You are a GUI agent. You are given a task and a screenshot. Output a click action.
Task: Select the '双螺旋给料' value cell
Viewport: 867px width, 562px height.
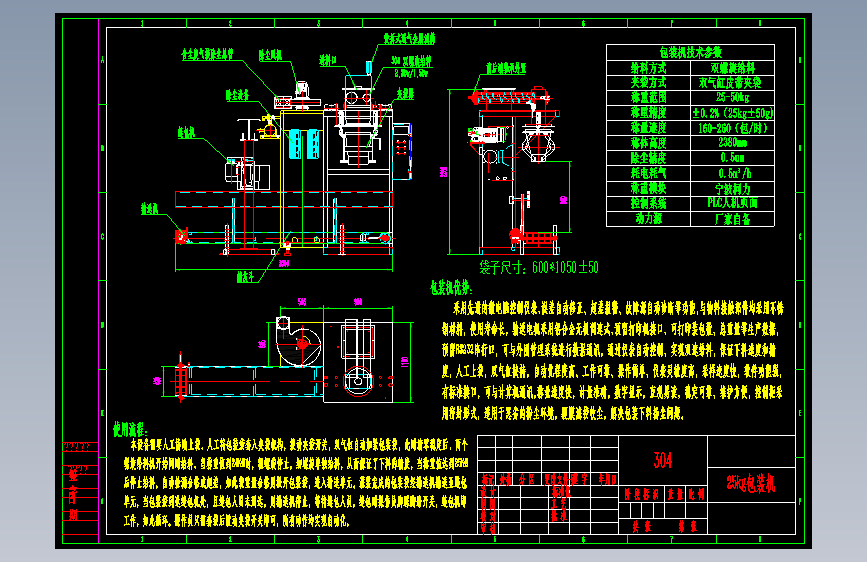[733, 68]
